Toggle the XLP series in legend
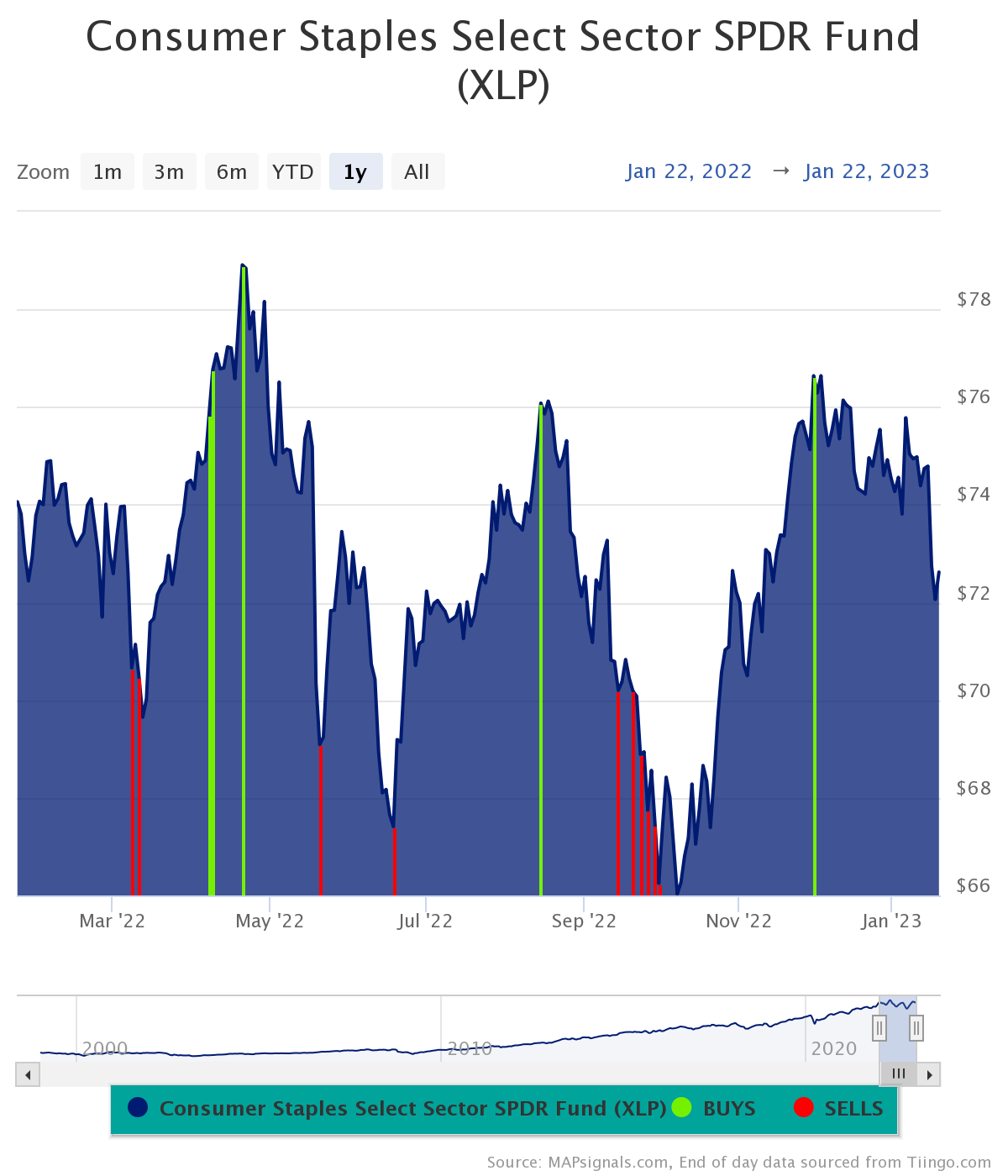The width and height of the screenshot is (1008, 1176). click(412, 1109)
